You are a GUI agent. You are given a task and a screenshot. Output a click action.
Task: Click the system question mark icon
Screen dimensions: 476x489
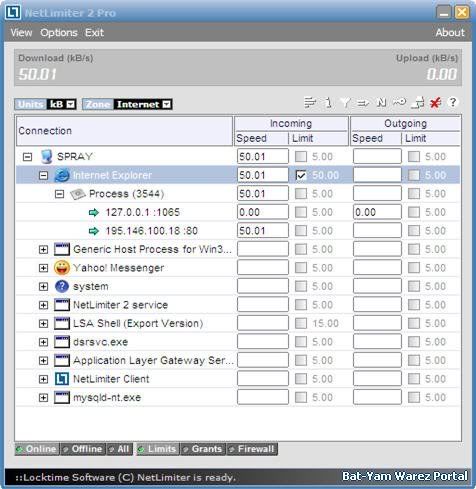click(62, 286)
